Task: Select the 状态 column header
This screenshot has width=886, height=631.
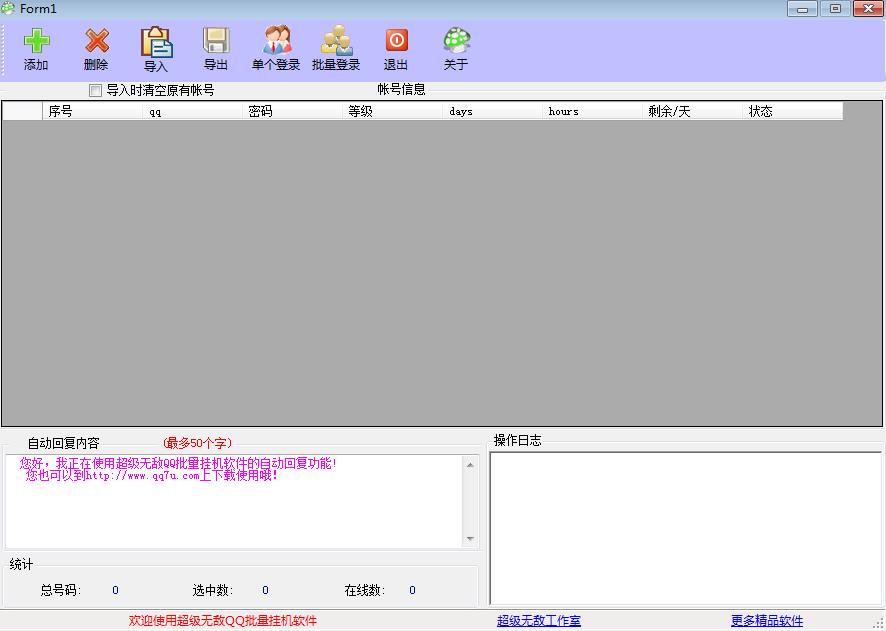Action: (792, 111)
